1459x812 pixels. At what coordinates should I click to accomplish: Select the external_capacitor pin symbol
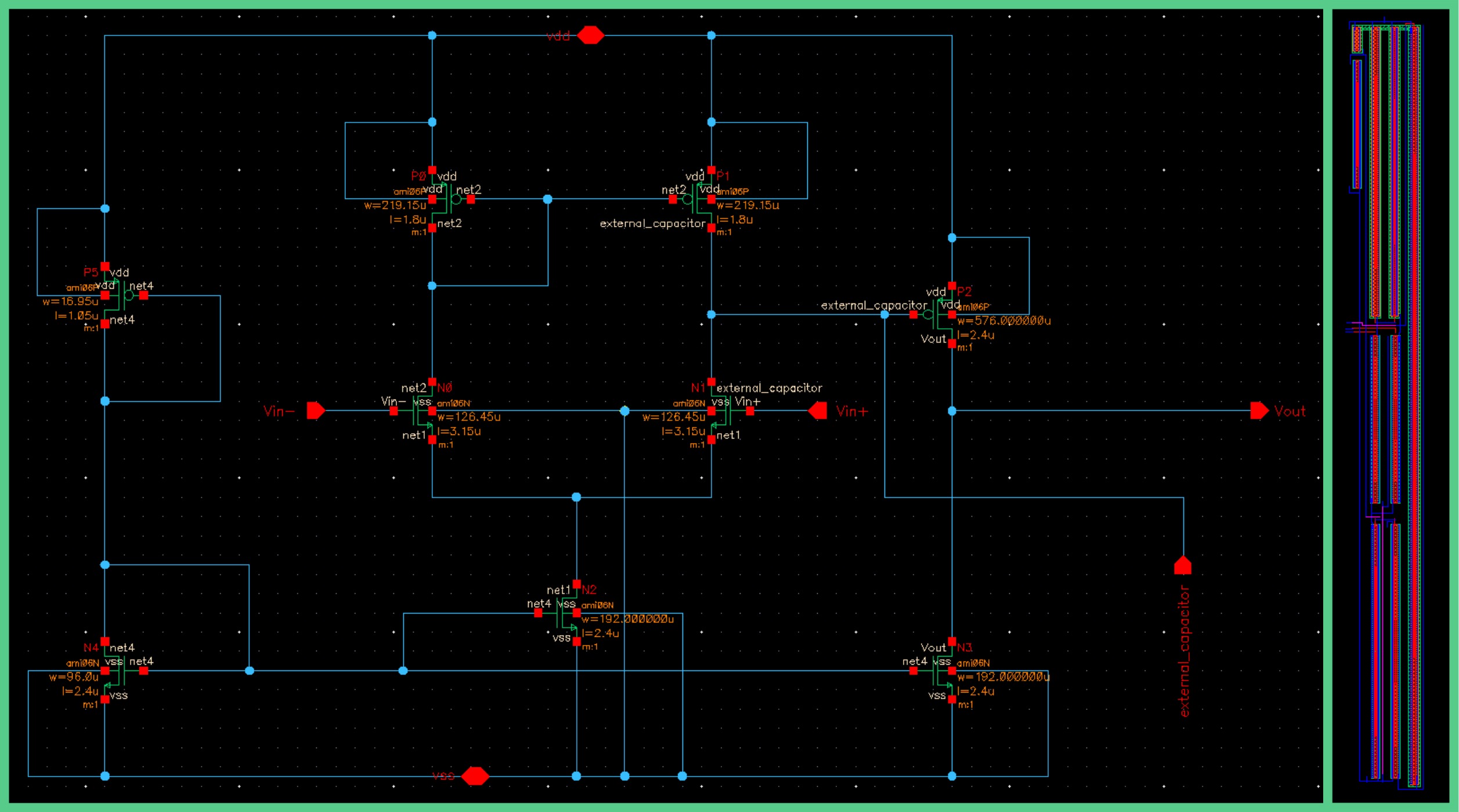pyautogui.click(x=1183, y=565)
